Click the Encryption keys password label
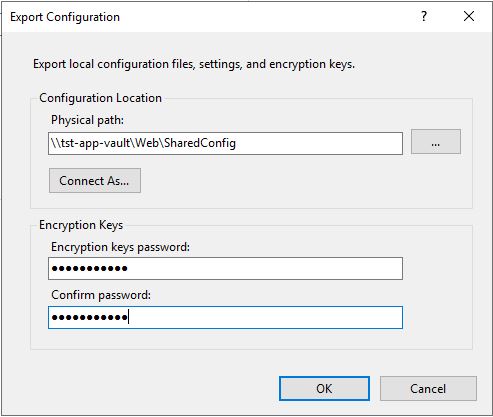Viewport: 493px width, 417px height. coord(120,247)
